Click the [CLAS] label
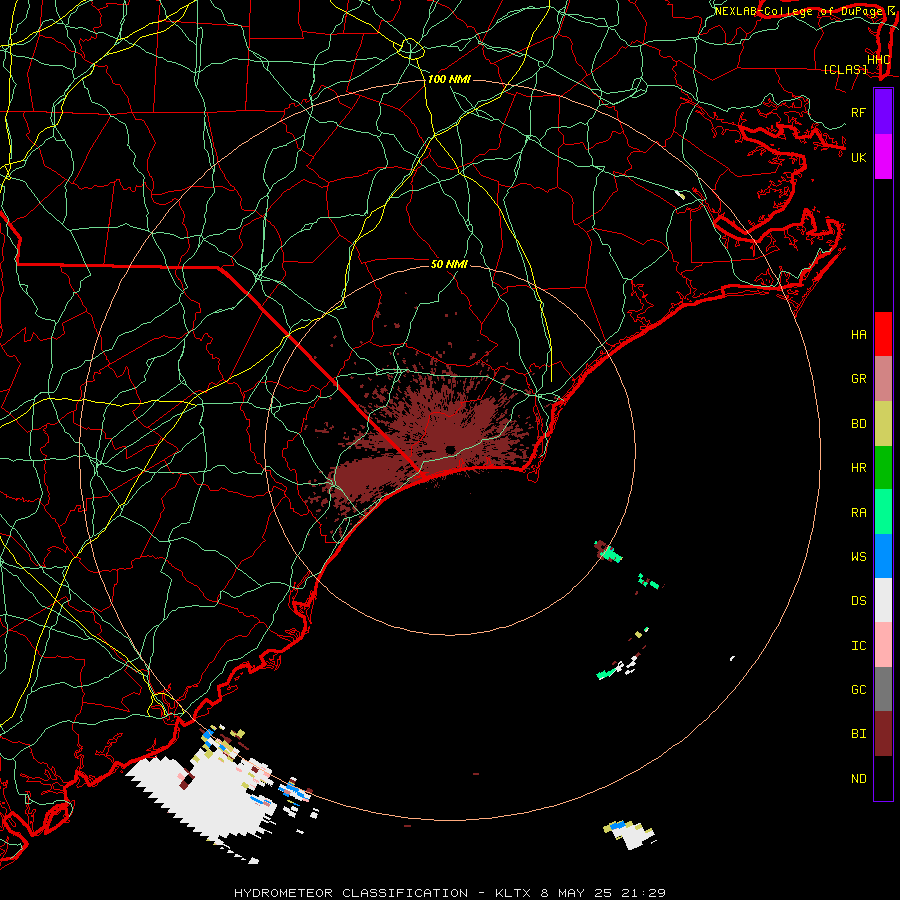The image size is (900, 900). tap(845, 70)
